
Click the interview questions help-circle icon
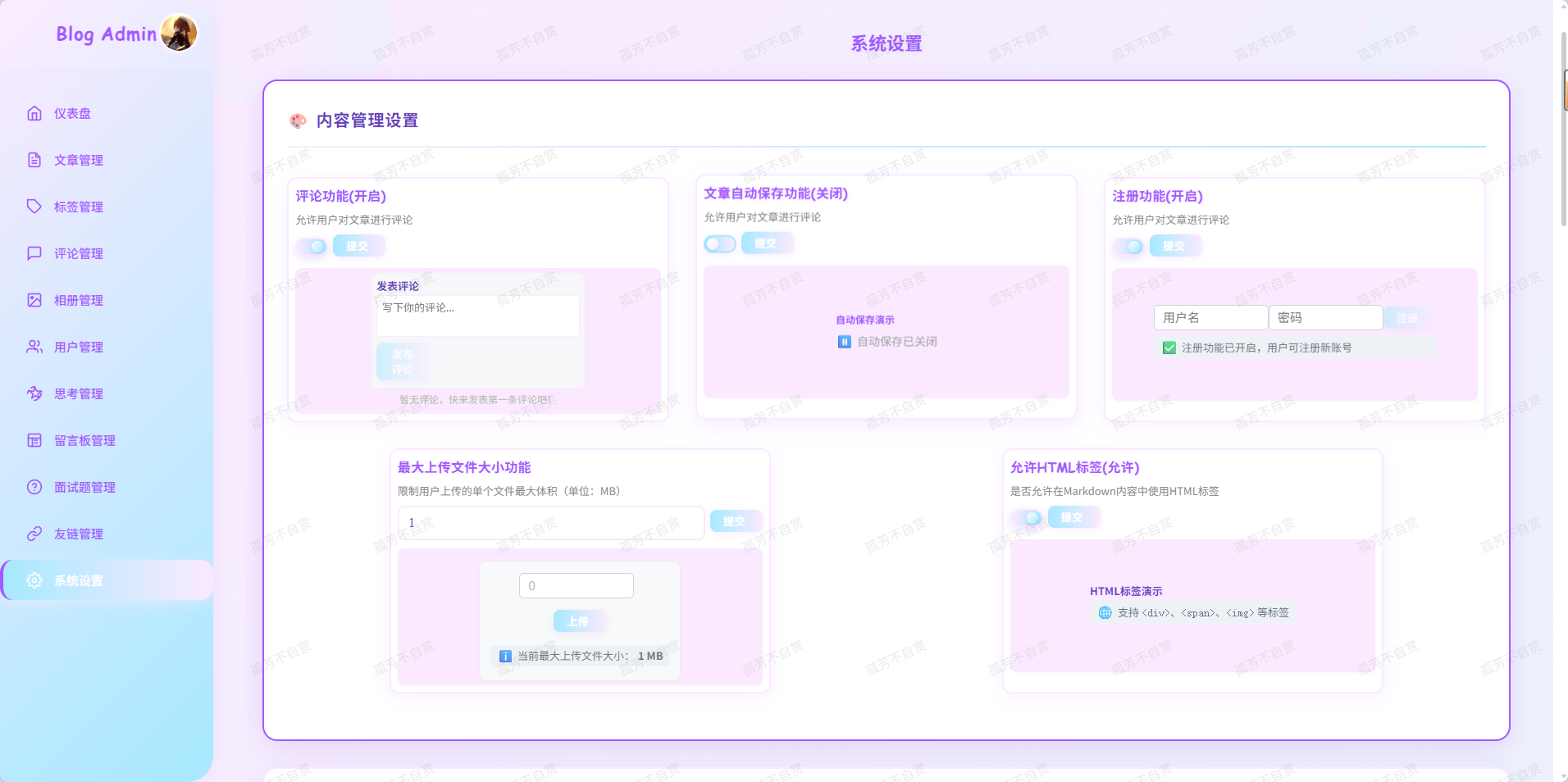[x=34, y=487]
